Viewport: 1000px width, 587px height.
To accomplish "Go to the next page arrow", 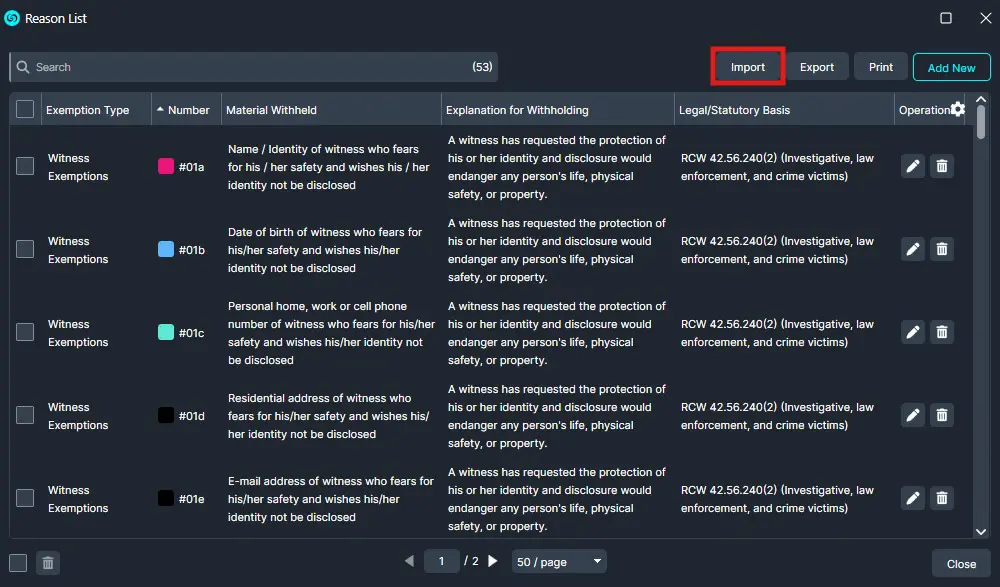I will pyautogui.click(x=492, y=561).
